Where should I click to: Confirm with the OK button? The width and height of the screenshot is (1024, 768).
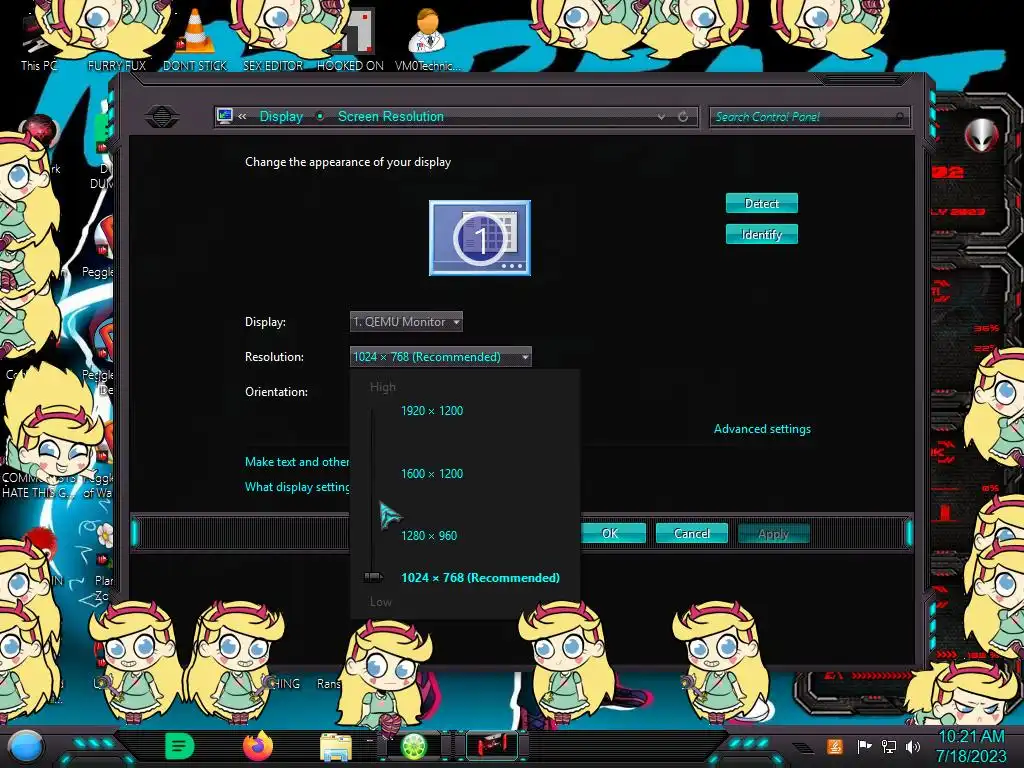(610, 534)
